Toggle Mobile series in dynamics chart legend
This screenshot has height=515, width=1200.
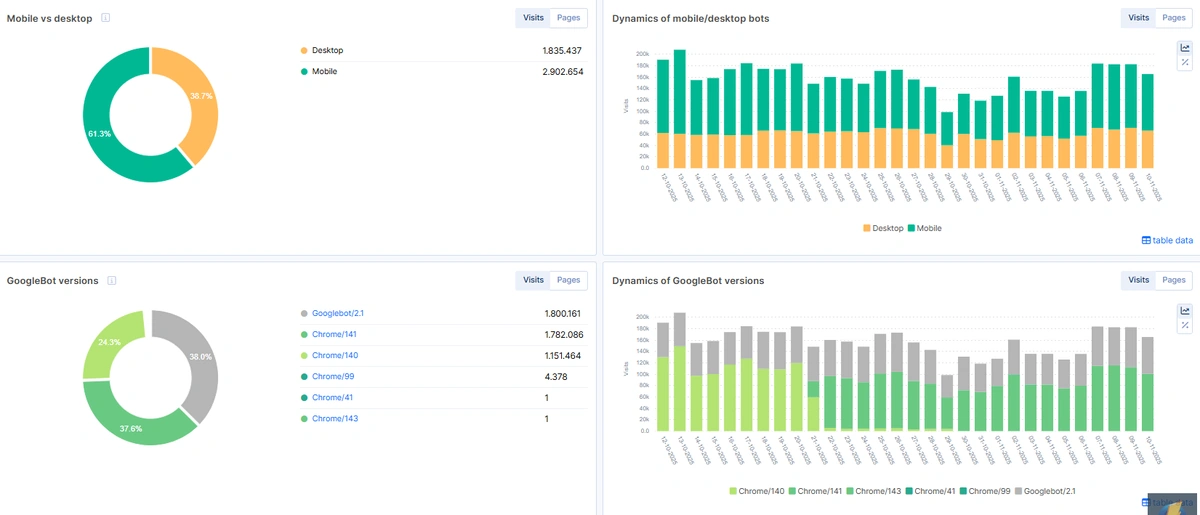tap(925, 228)
